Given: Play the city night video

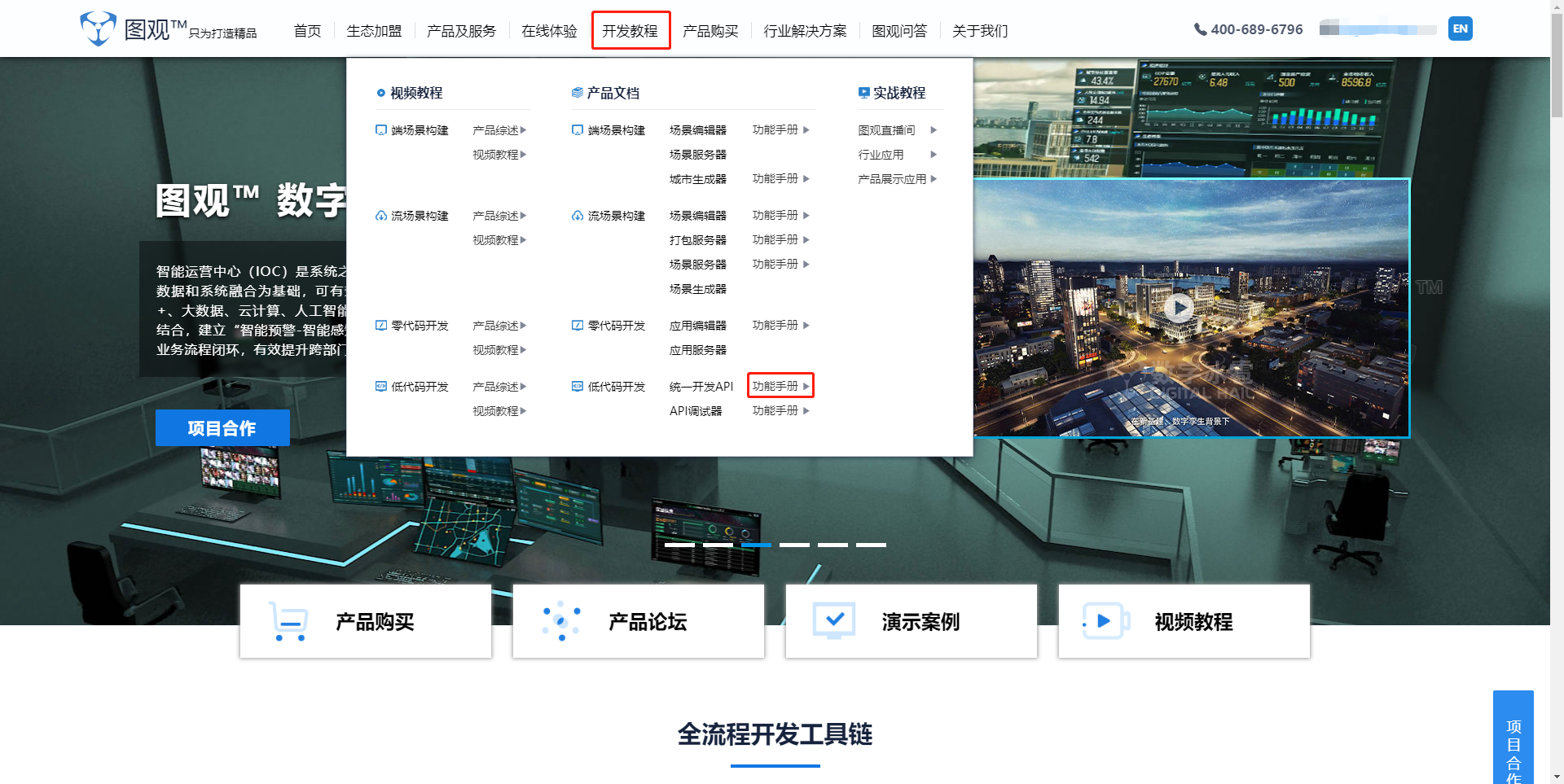Looking at the screenshot, I should [x=1179, y=308].
